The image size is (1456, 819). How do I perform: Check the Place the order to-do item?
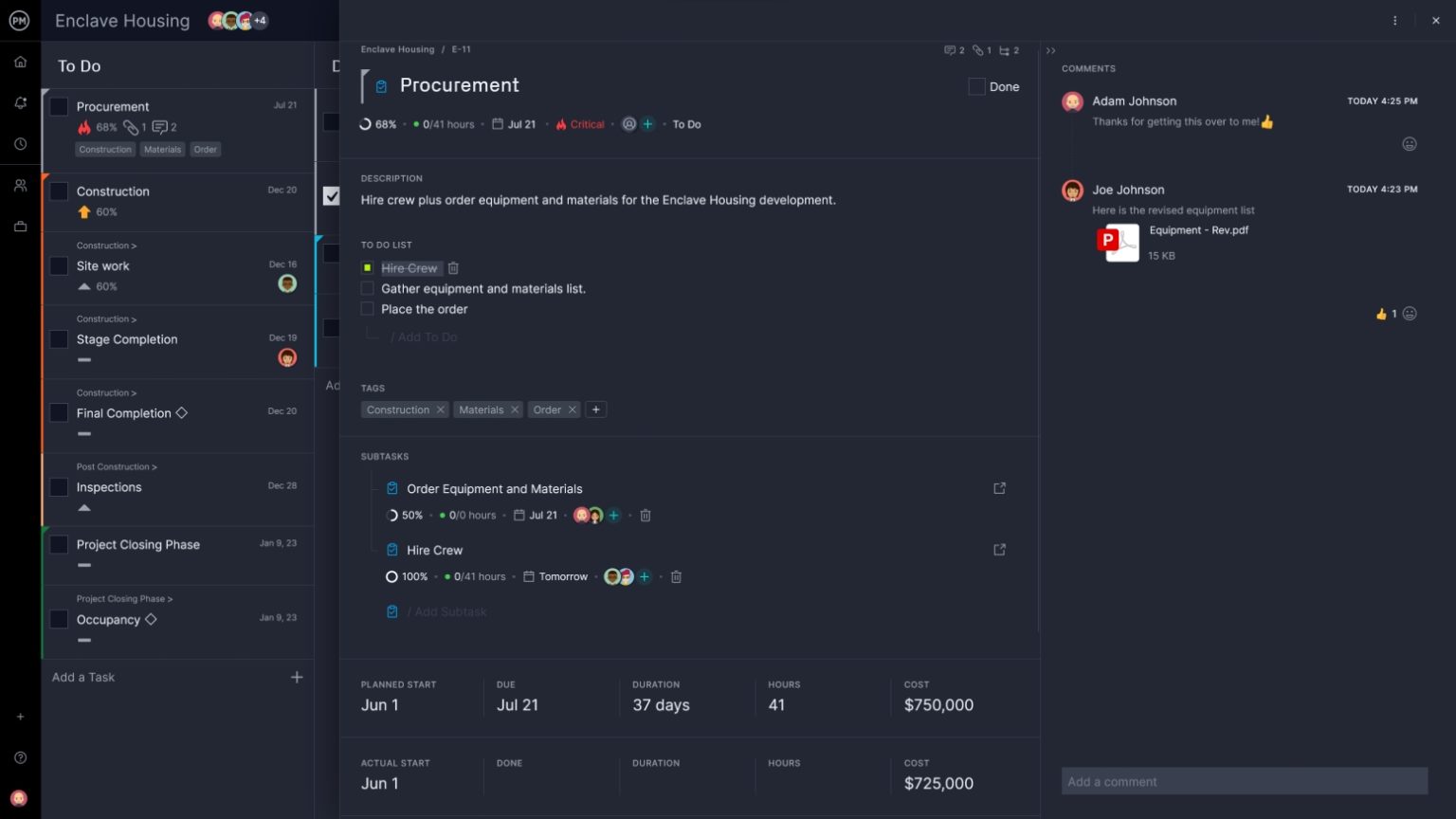tap(368, 309)
